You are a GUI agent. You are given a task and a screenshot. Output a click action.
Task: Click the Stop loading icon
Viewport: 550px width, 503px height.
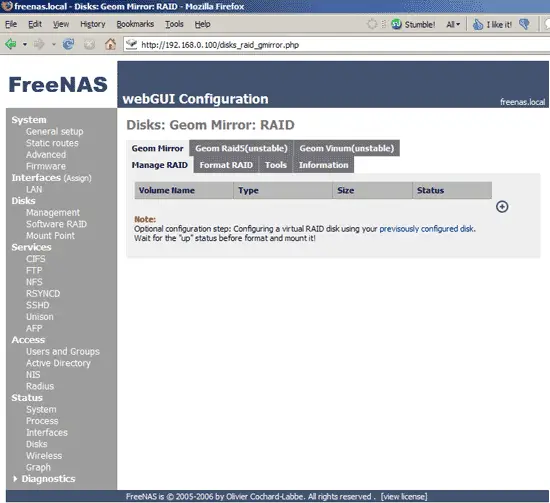click(x=89, y=45)
